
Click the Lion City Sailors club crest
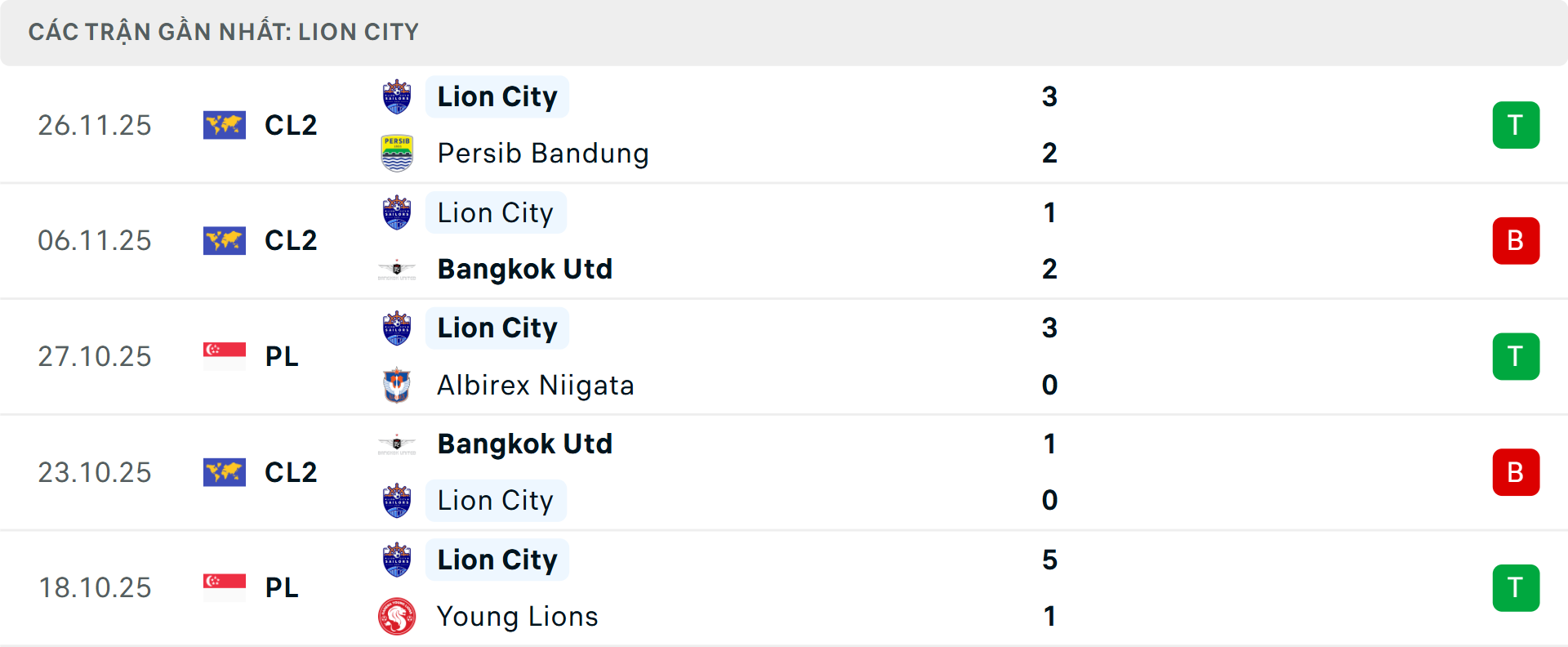(398, 96)
